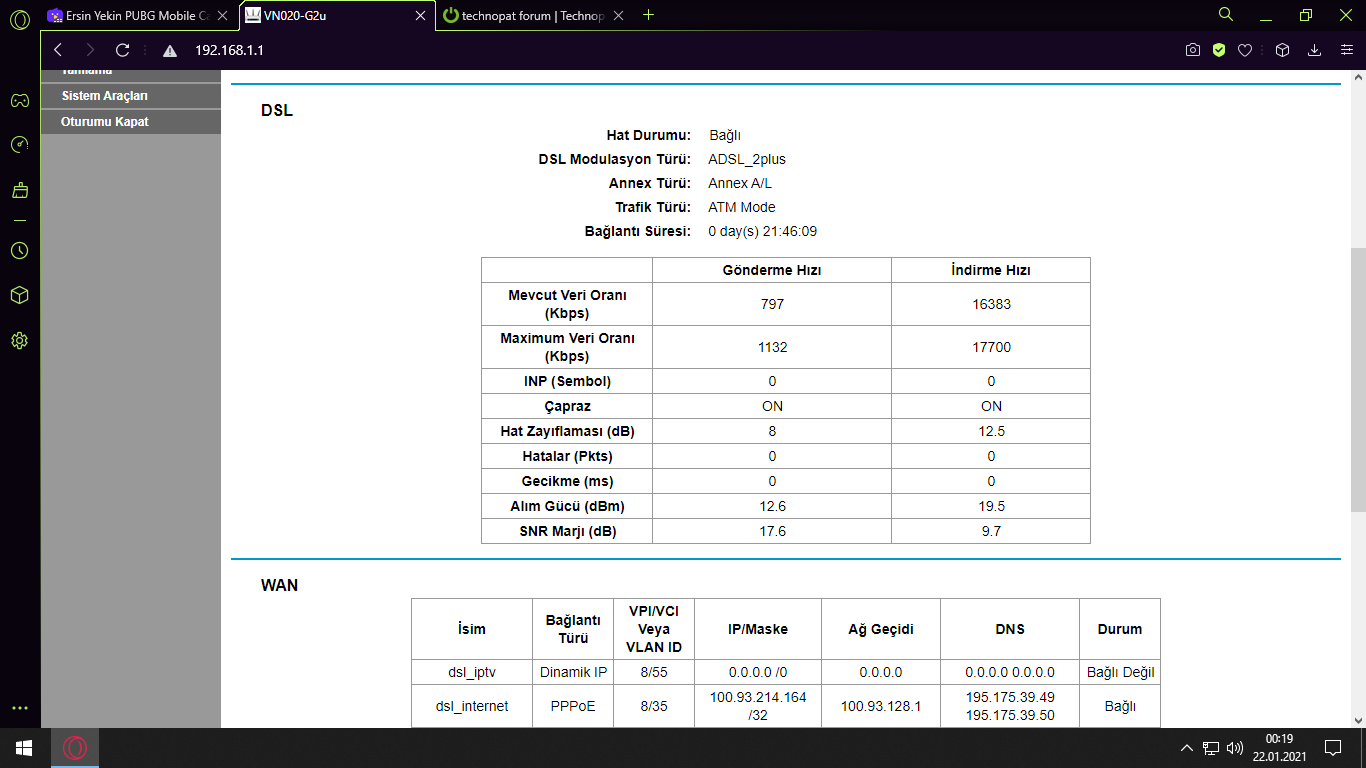Open Sistem Araçları menu item
1366x768 pixels.
131,96
